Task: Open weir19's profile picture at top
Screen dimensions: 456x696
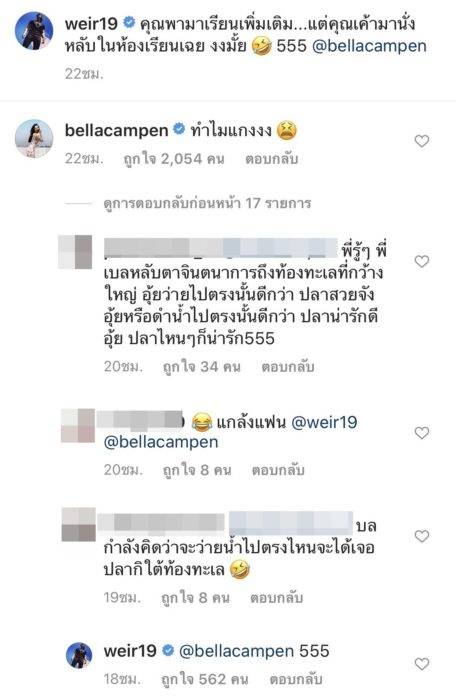Action: pos(34,31)
